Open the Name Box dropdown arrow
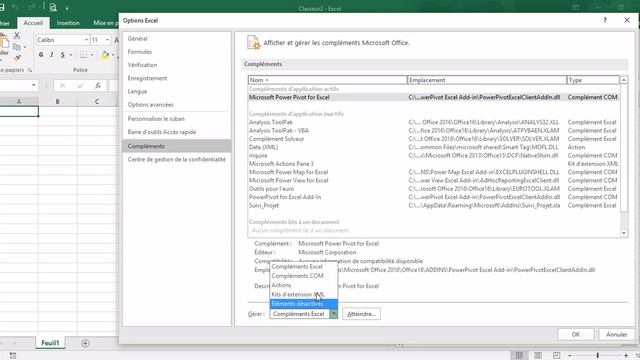 click(x=33, y=85)
